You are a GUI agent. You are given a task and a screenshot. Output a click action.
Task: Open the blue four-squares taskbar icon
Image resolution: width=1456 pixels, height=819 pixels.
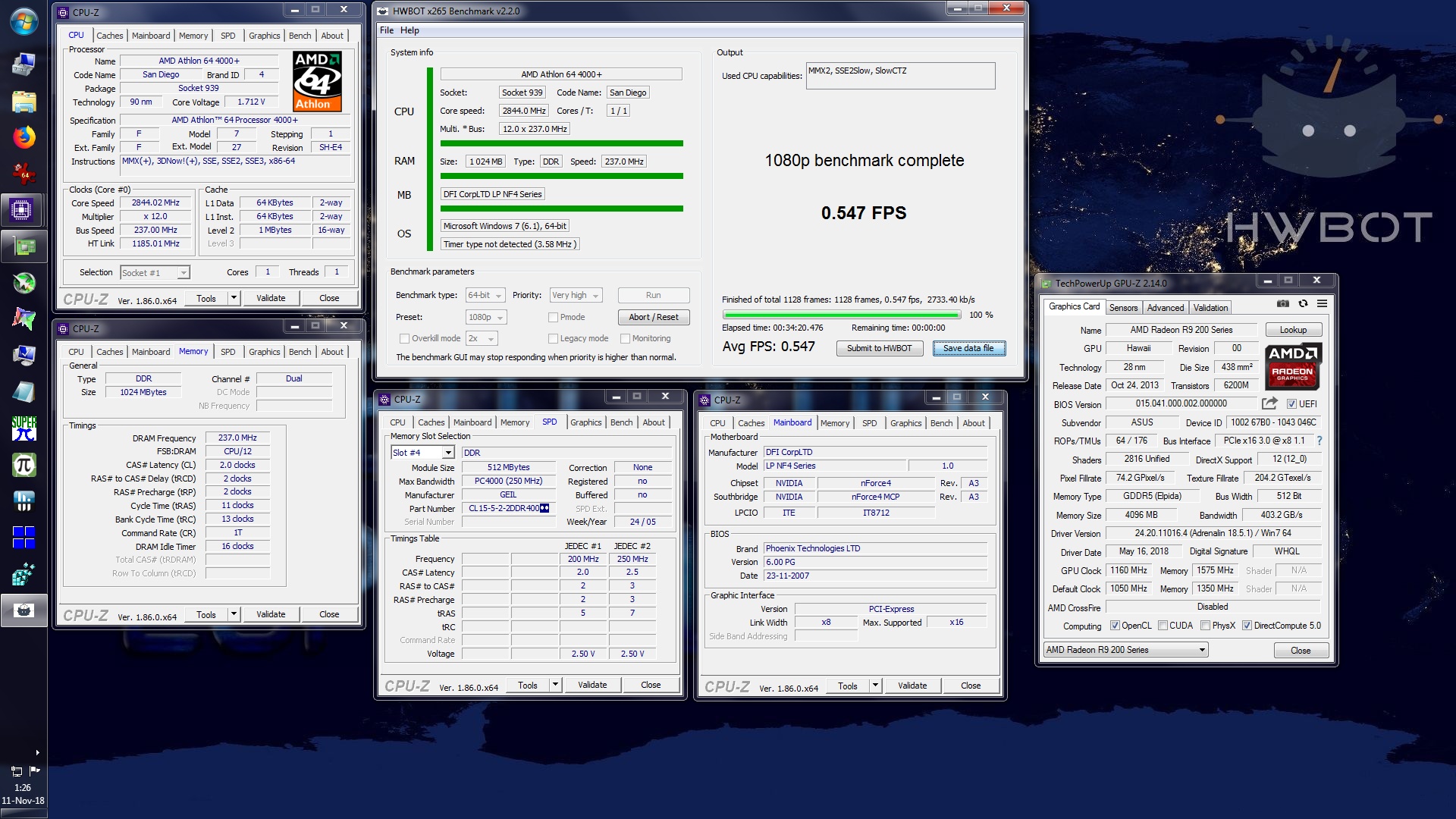pyautogui.click(x=24, y=538)
